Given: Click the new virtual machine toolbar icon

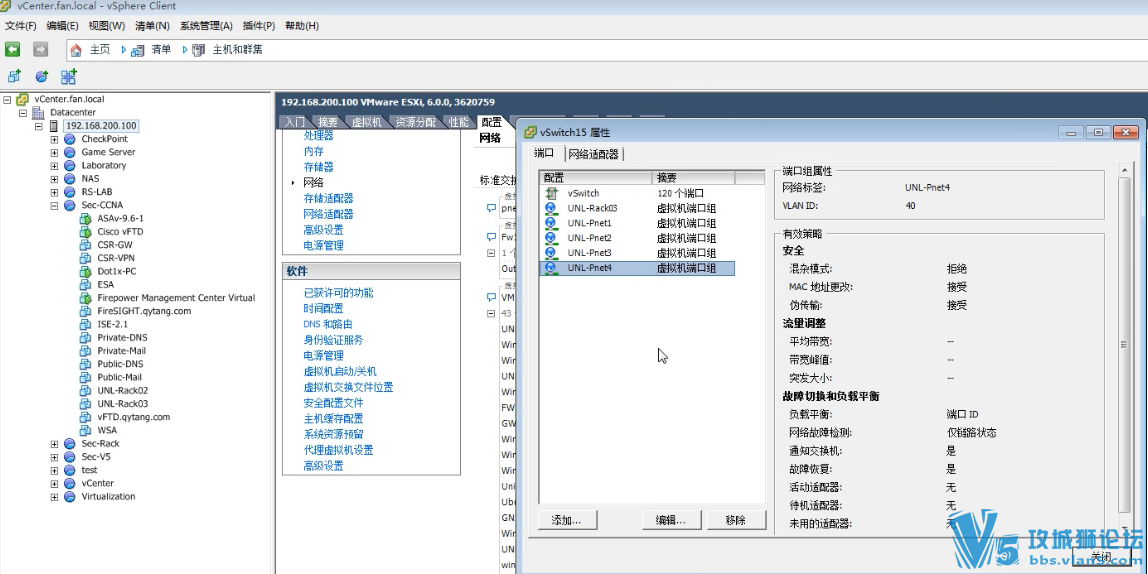Looking at the screenshot, I should pyautogui.click(x=14, y=76).
